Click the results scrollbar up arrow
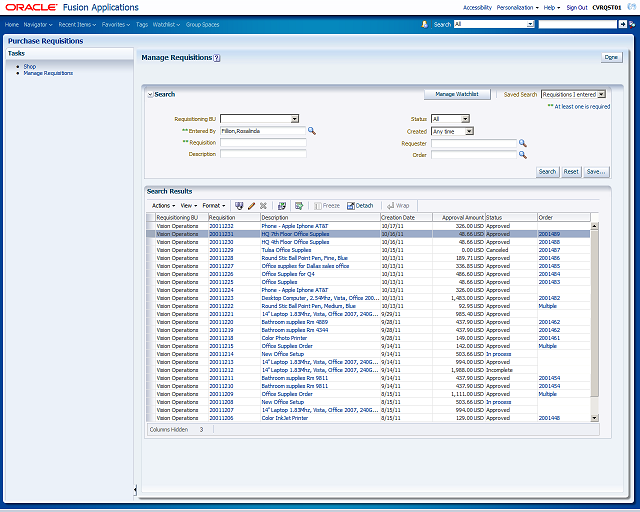This screenshot has width=640, height=512. 594,226
